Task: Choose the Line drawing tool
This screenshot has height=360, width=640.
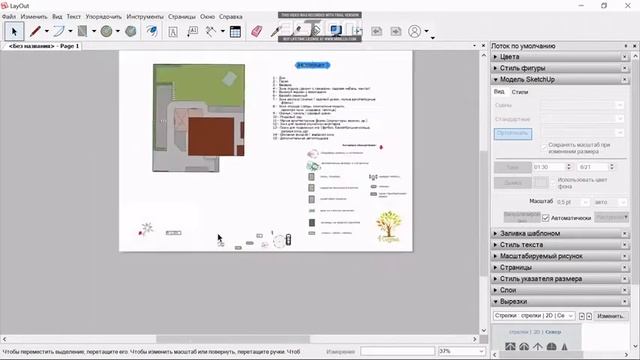Action: [x=35, y=31]
